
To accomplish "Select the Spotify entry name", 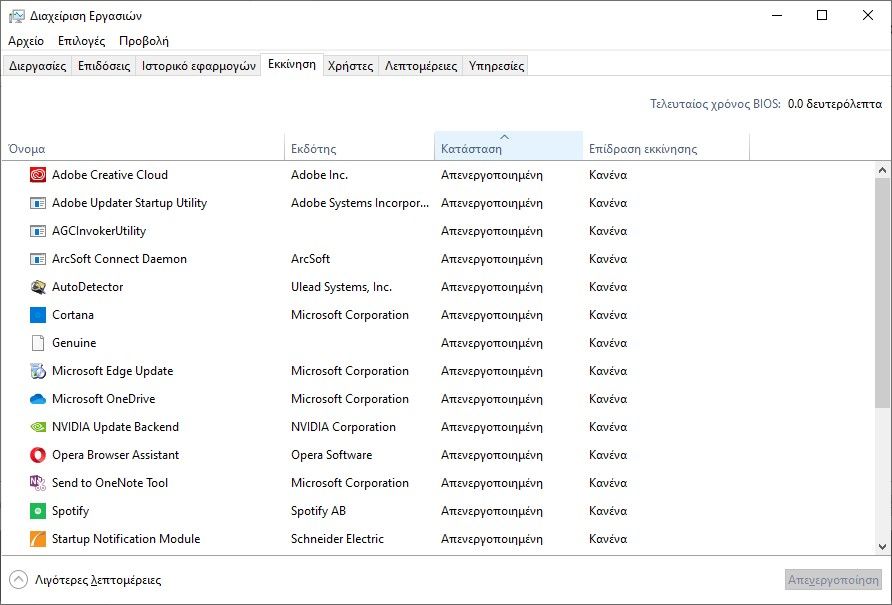I will coord(71,511).
